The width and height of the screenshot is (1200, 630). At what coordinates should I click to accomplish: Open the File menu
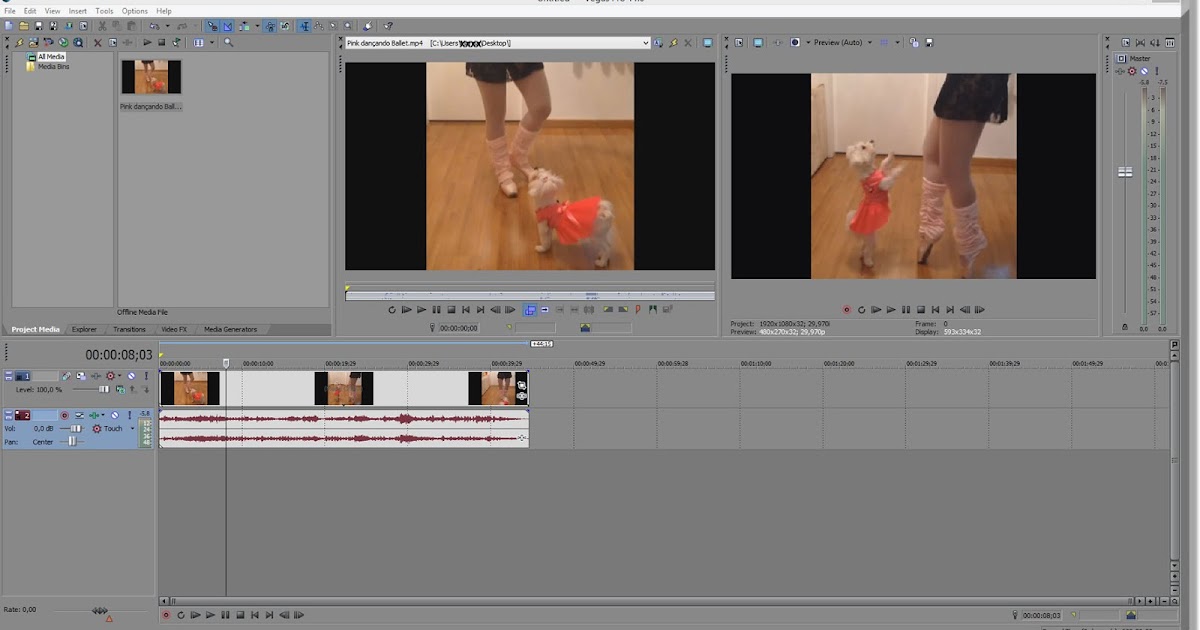pyautogui.click(x=10, y=11)
